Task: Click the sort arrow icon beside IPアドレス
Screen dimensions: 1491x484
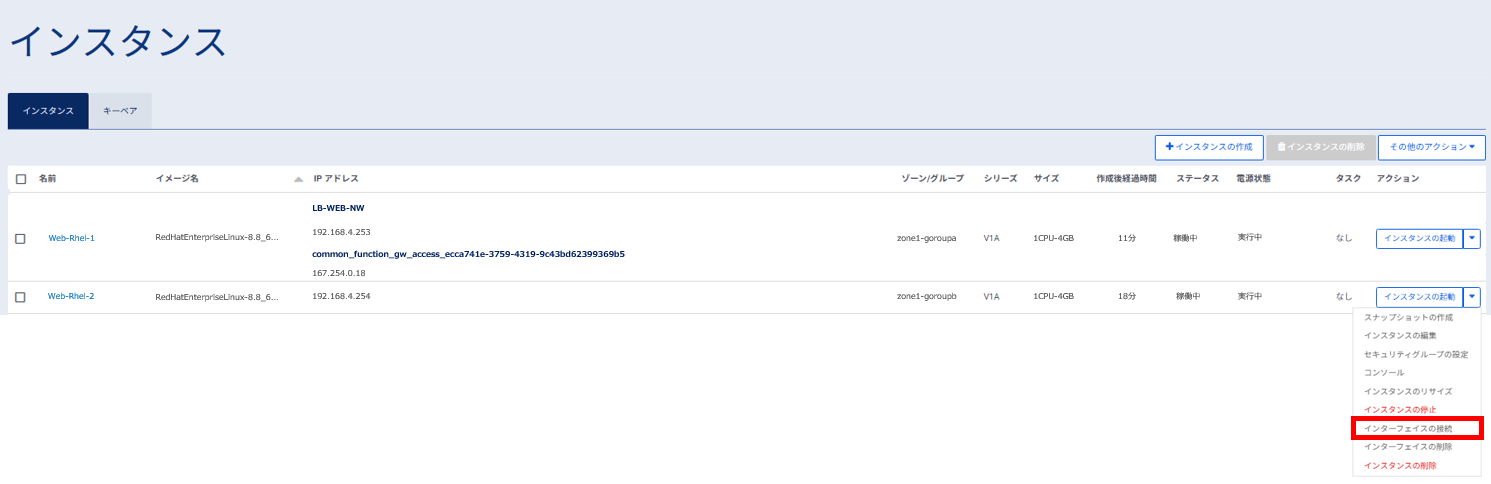Action: pyautogui.click(x=298, y=180)
